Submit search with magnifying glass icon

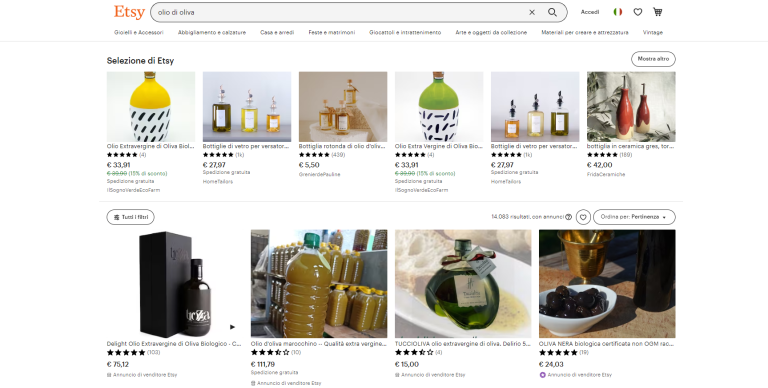pos(552,12)
